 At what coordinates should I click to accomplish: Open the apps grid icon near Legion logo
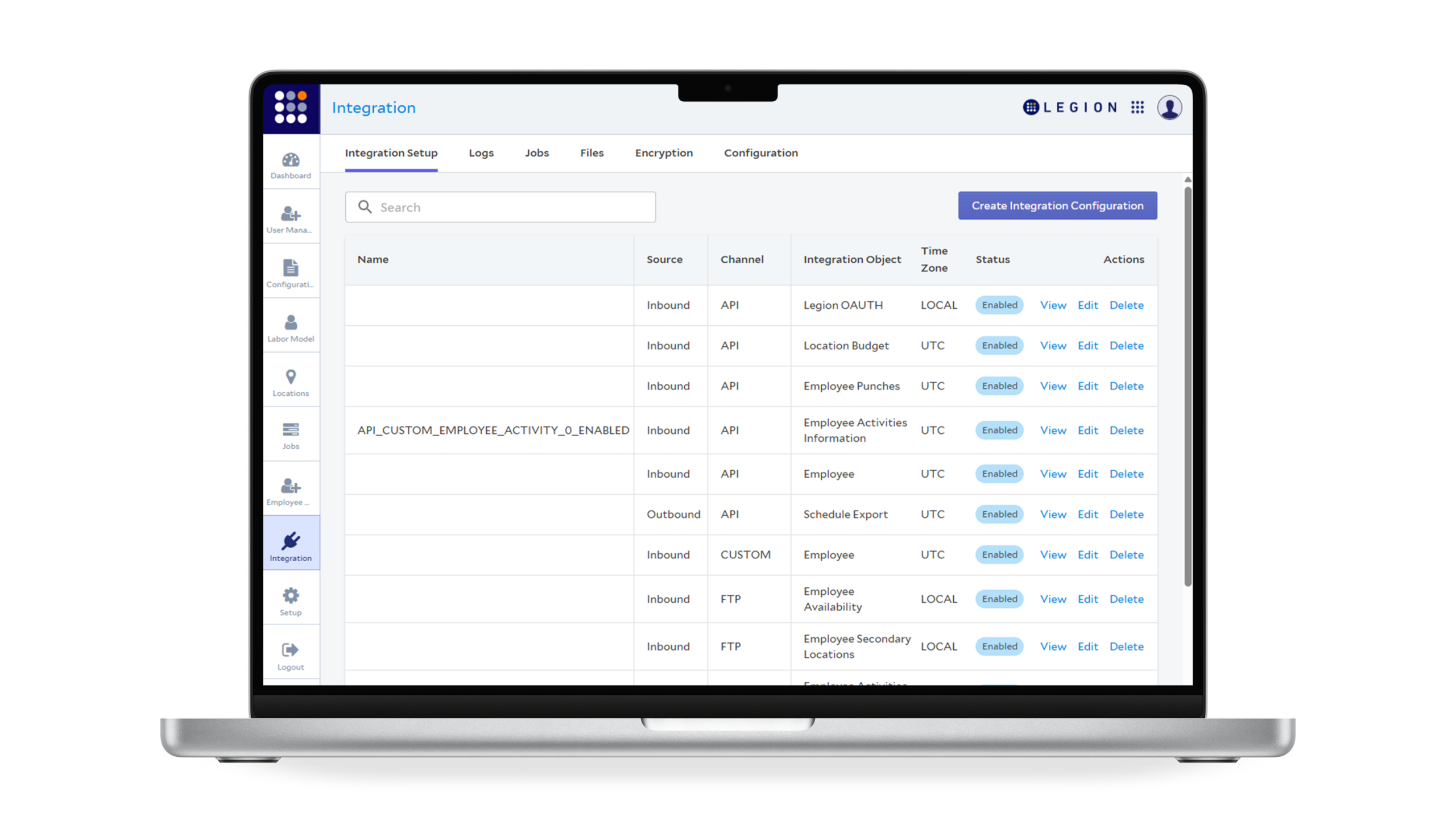[x=1137, y=107]
